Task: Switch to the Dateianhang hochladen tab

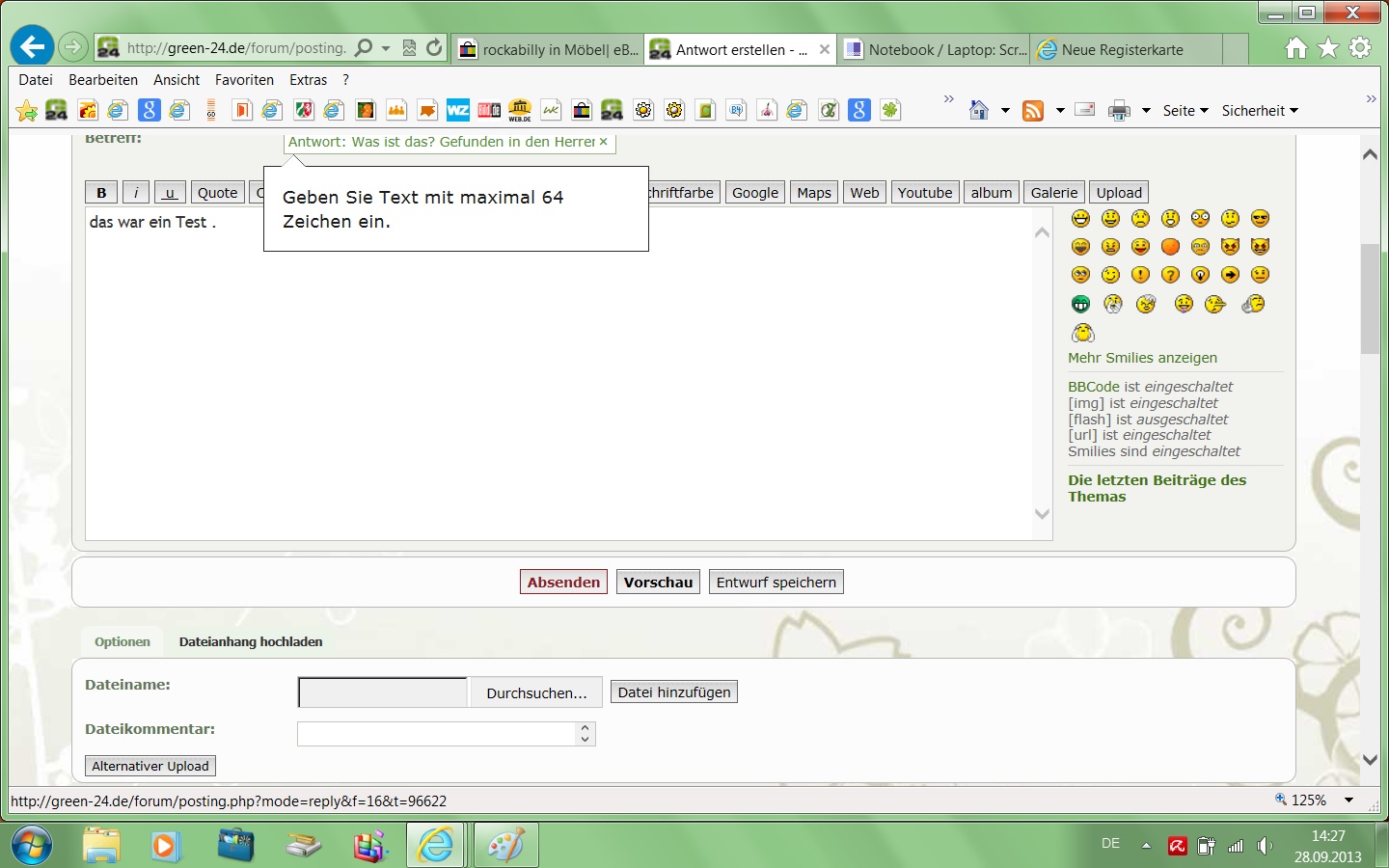Action: point(251,642)
